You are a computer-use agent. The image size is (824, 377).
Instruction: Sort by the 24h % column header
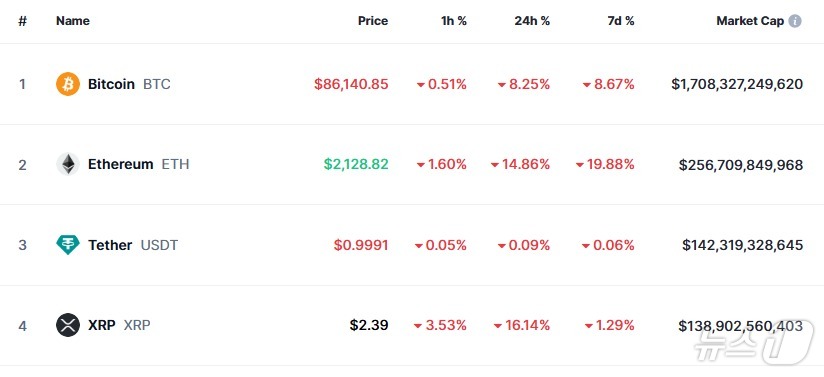(532, 21)
